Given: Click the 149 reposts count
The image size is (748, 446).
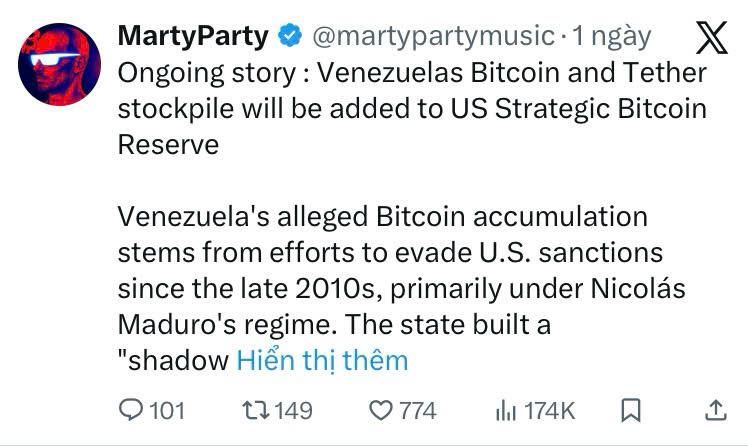Looking at the screenshot, I should coord(293,410).
